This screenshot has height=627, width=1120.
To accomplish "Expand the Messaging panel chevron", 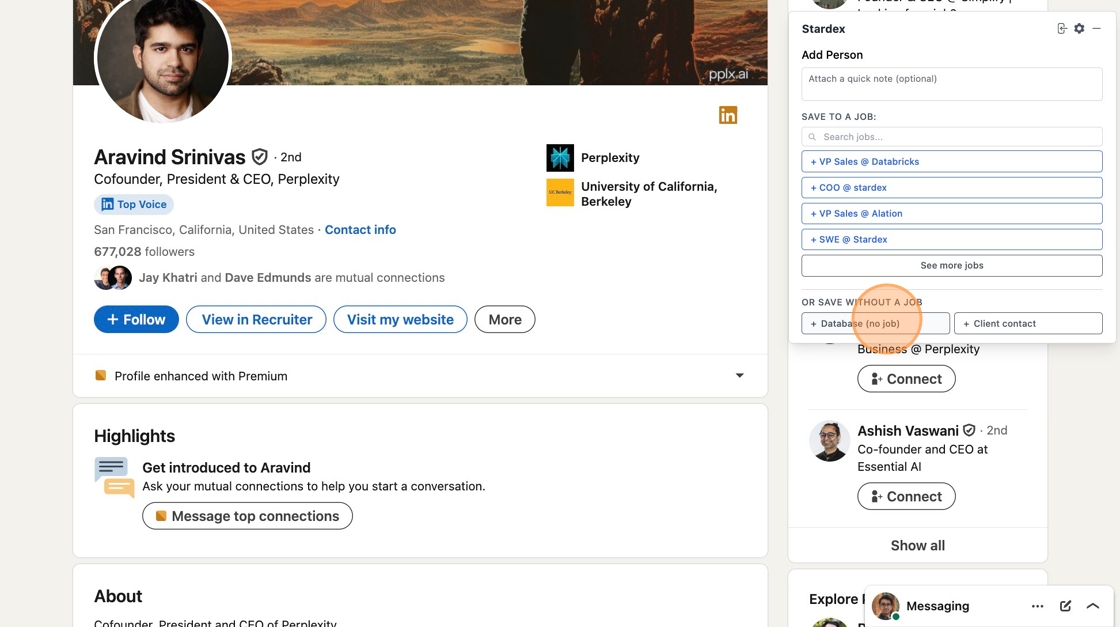I will tap(1093, 606).
